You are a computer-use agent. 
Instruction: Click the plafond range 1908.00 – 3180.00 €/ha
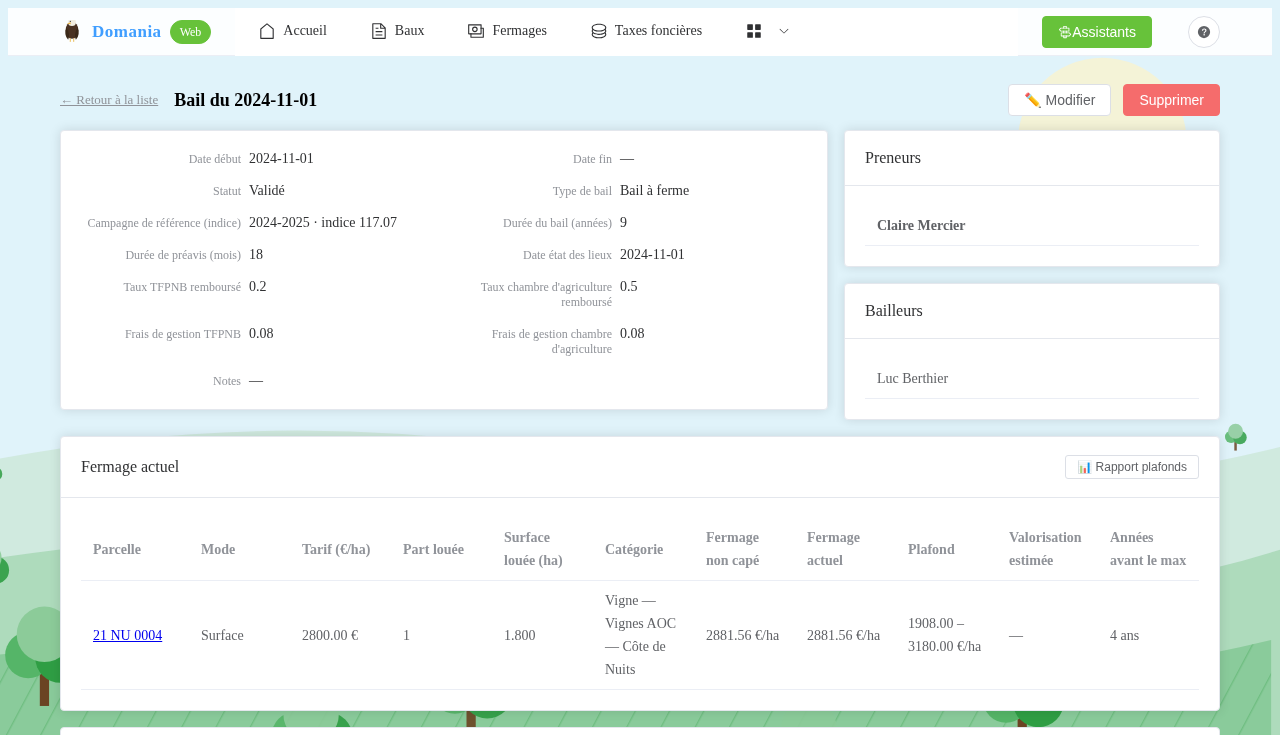945,635
